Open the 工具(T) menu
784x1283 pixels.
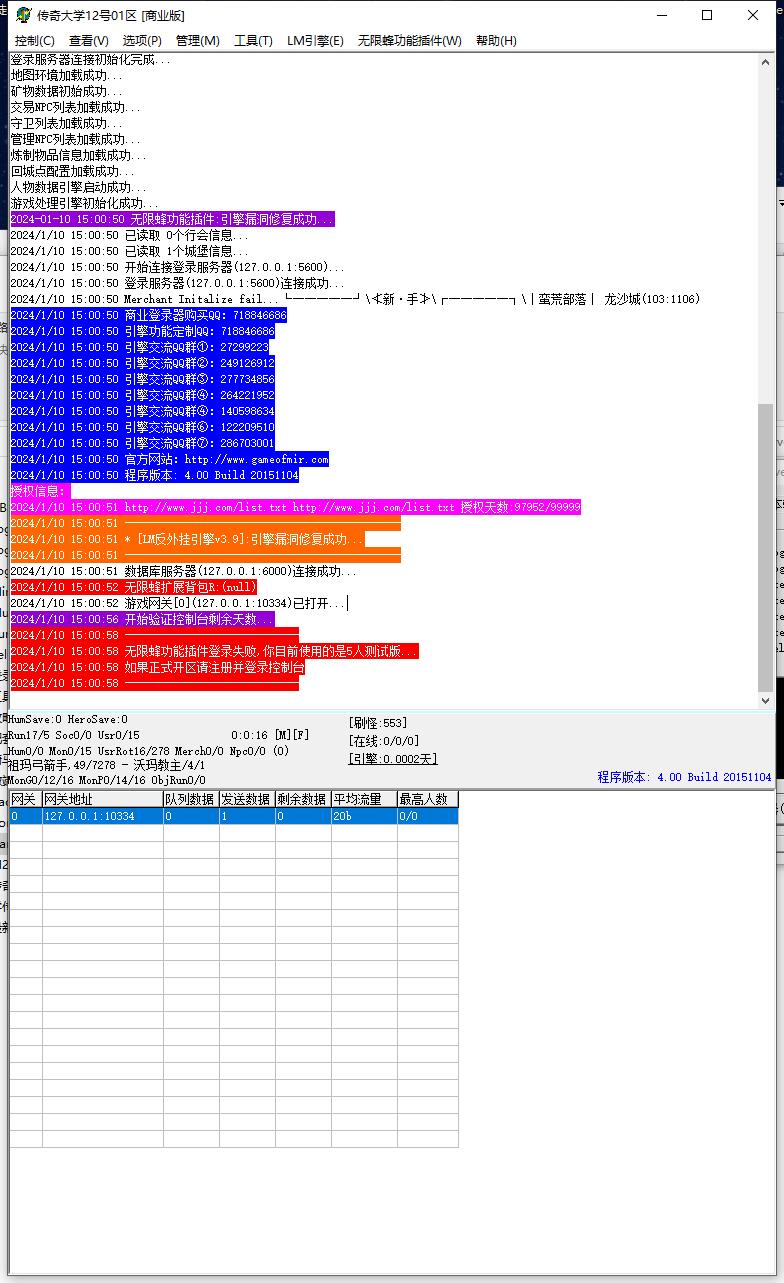253,40
